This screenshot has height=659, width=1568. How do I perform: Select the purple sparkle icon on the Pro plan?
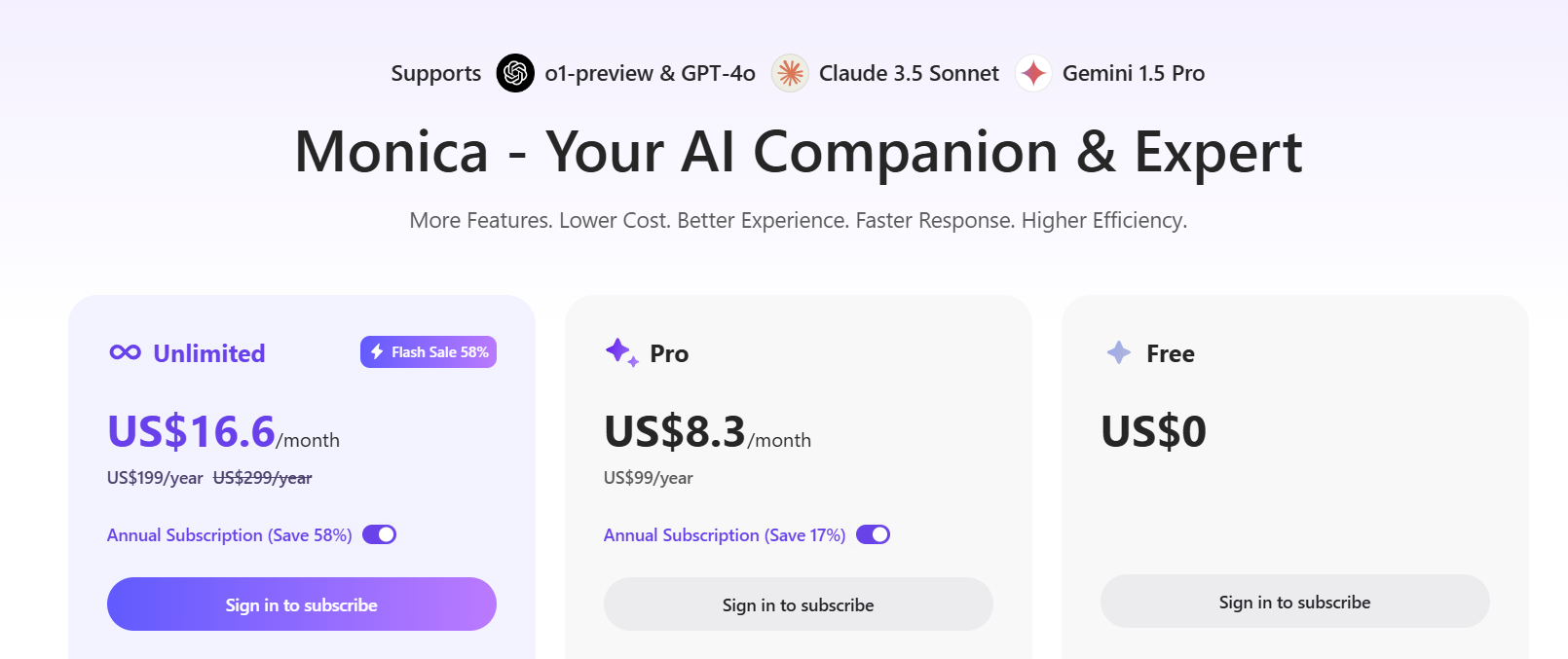pos(620,352)
